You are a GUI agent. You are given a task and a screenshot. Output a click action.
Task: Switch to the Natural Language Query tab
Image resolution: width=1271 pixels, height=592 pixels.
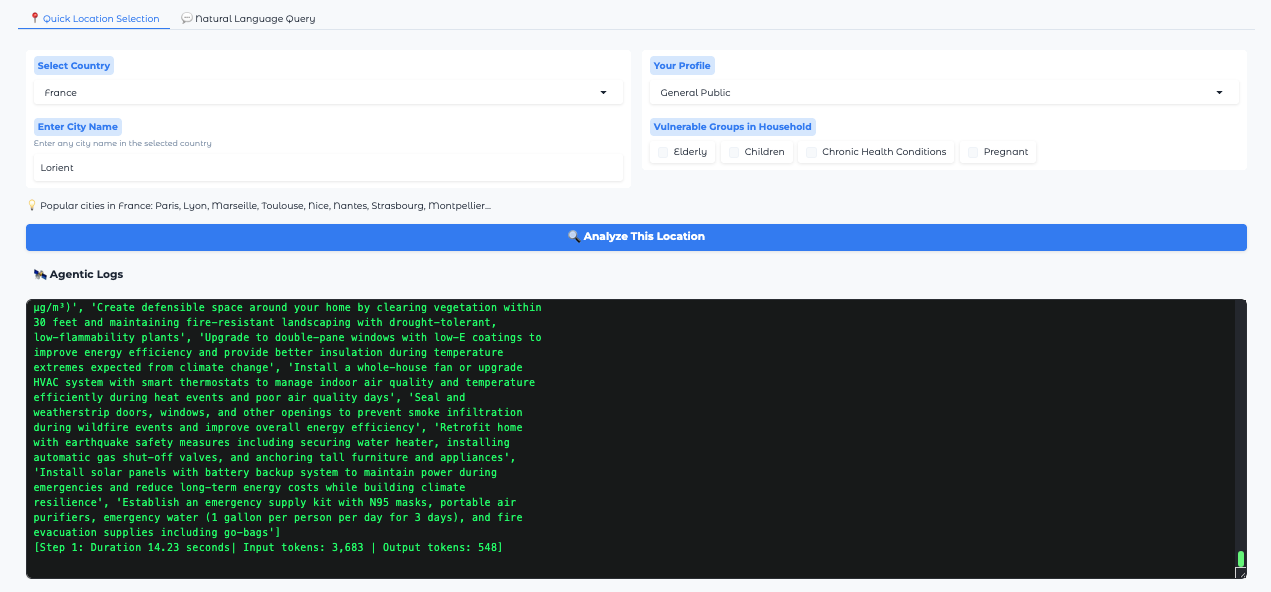pyautogui.click(x=248, y=18)
